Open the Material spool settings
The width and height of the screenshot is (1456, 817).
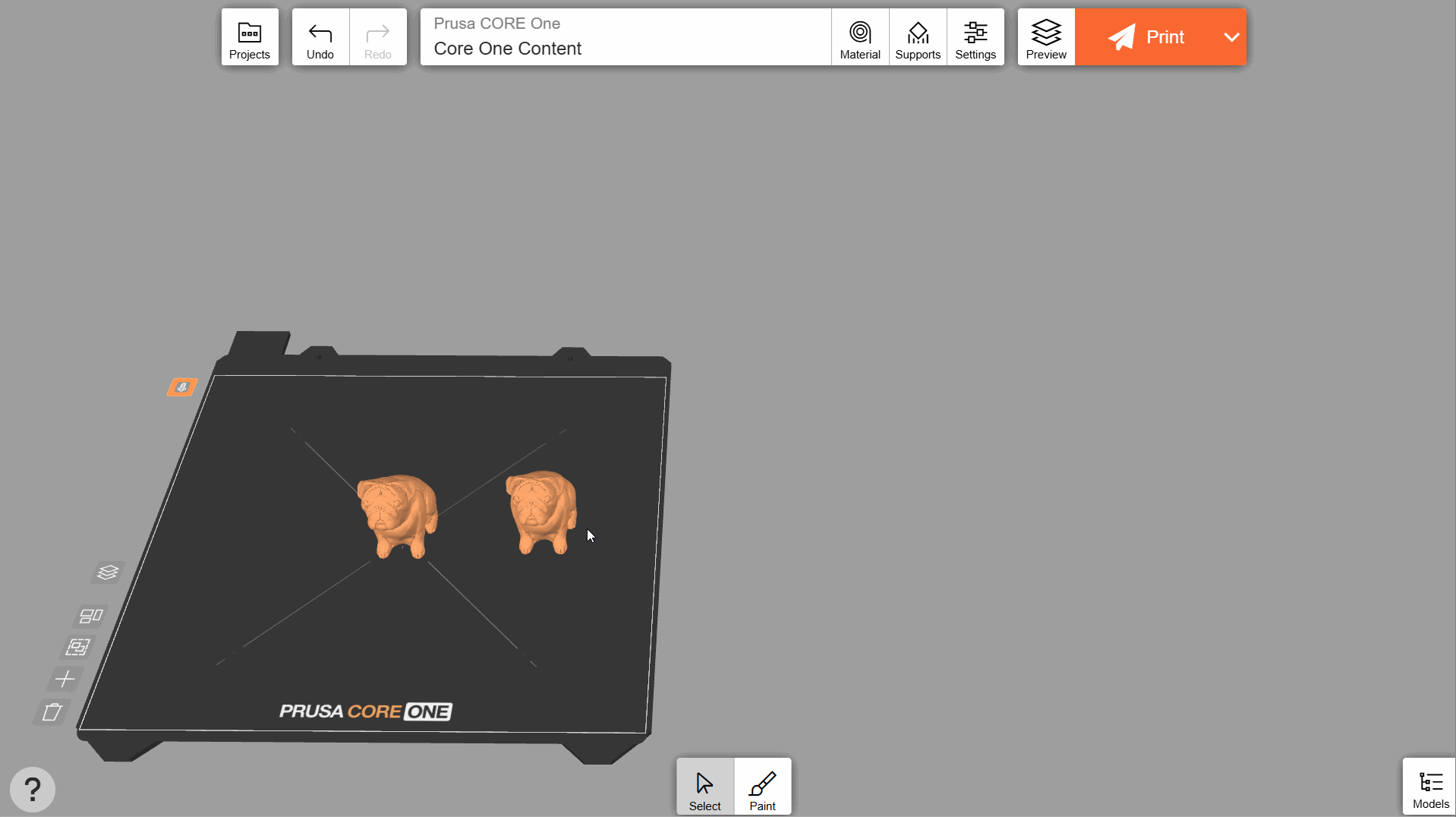click(859, 37)
